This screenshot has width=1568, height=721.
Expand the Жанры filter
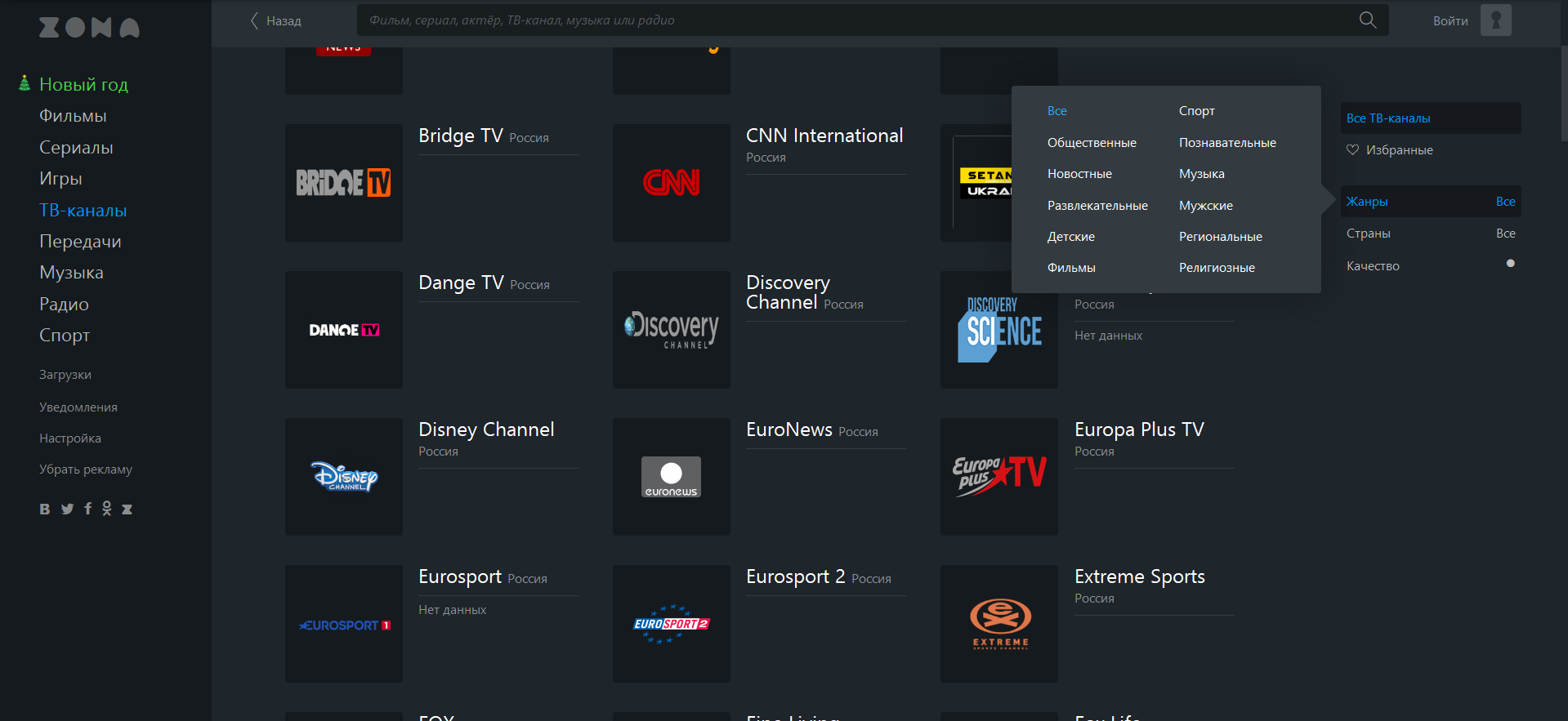tap(1431, 201)
